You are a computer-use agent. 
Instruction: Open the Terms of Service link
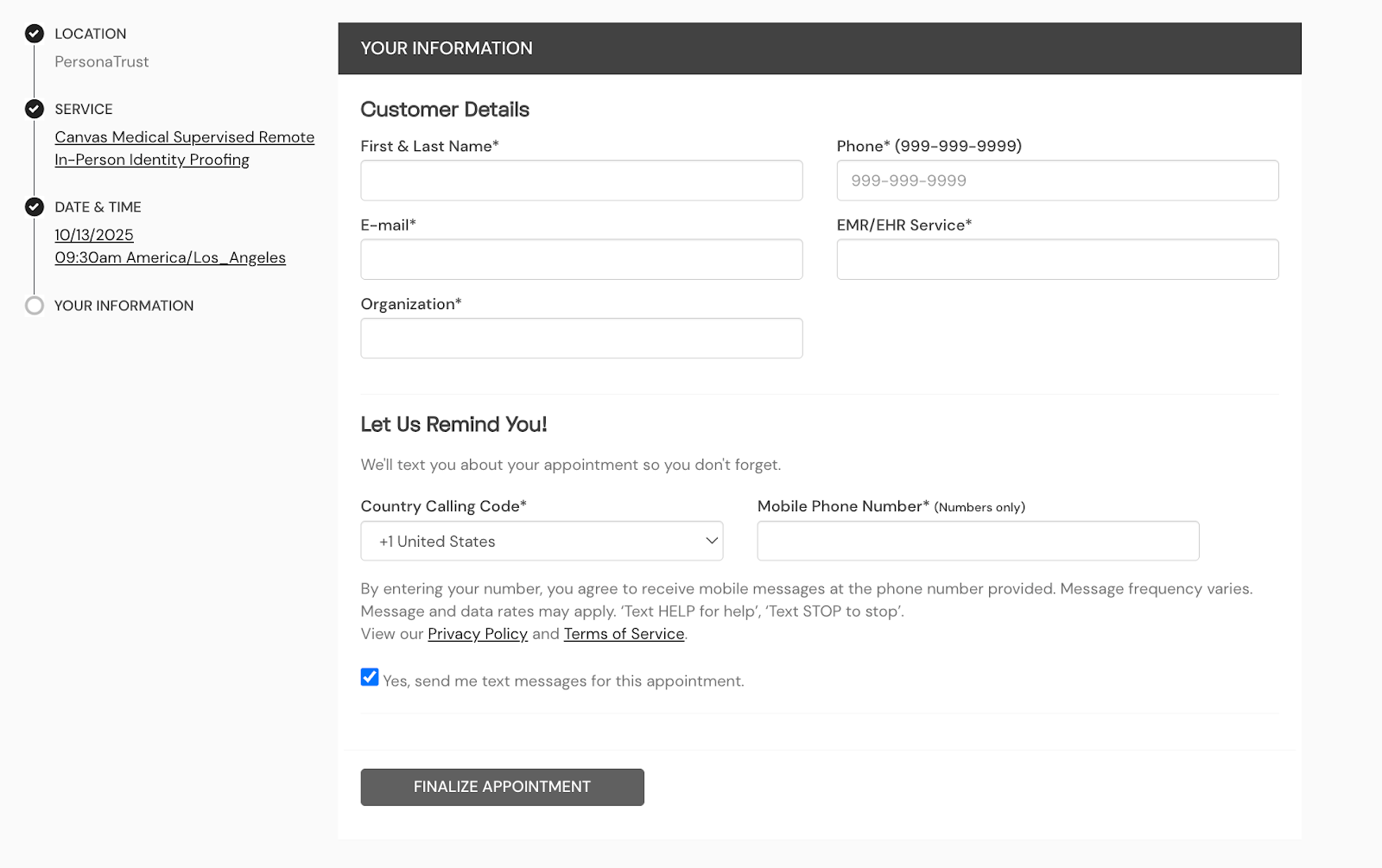point(624,634)
